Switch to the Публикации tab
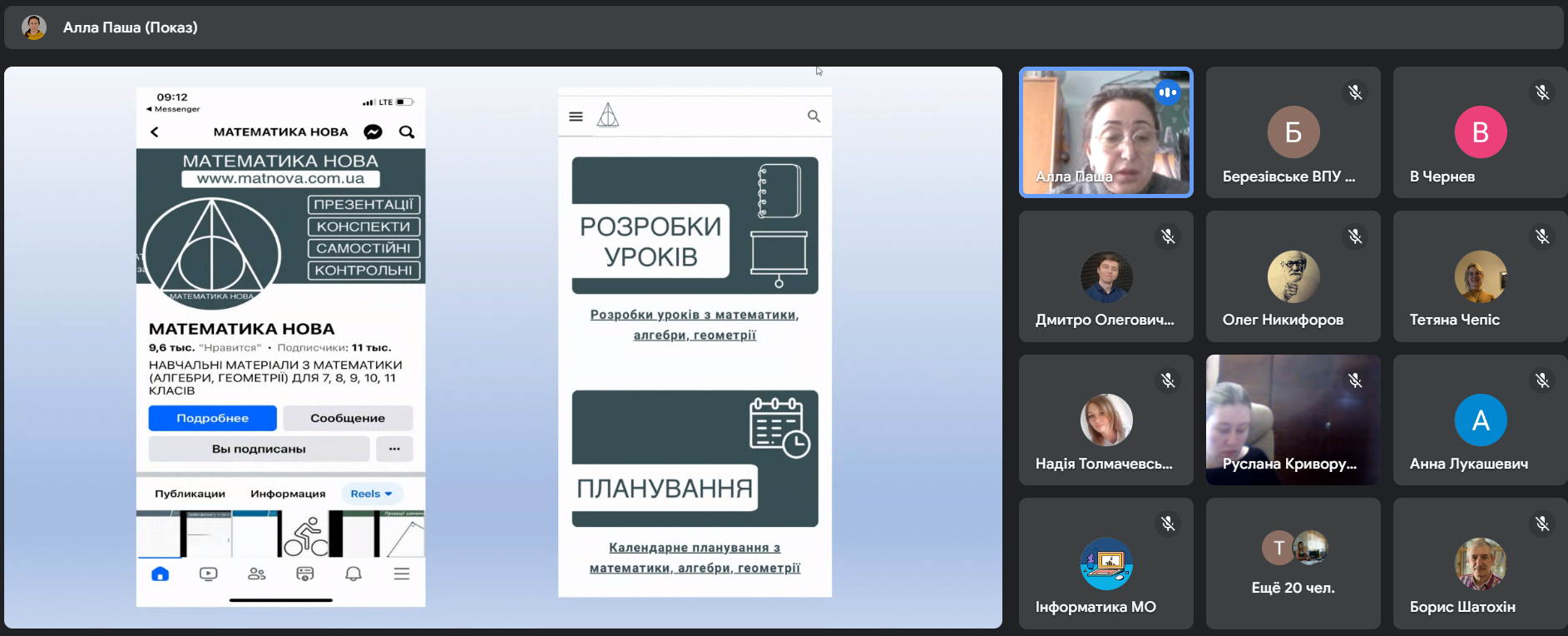Viewport: 1568px width, 636px height. 190,494
